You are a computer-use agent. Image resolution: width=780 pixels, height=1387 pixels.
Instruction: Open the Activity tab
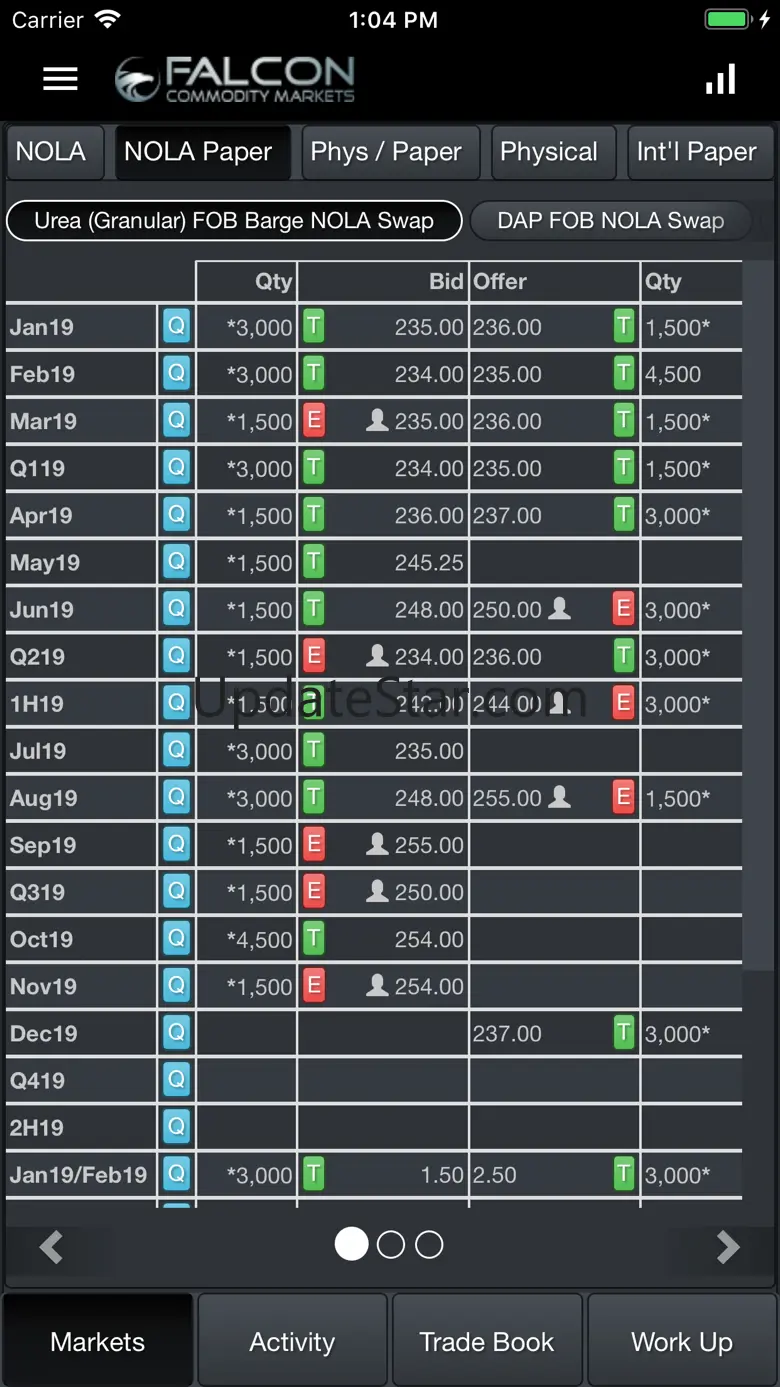[292, 1341]
